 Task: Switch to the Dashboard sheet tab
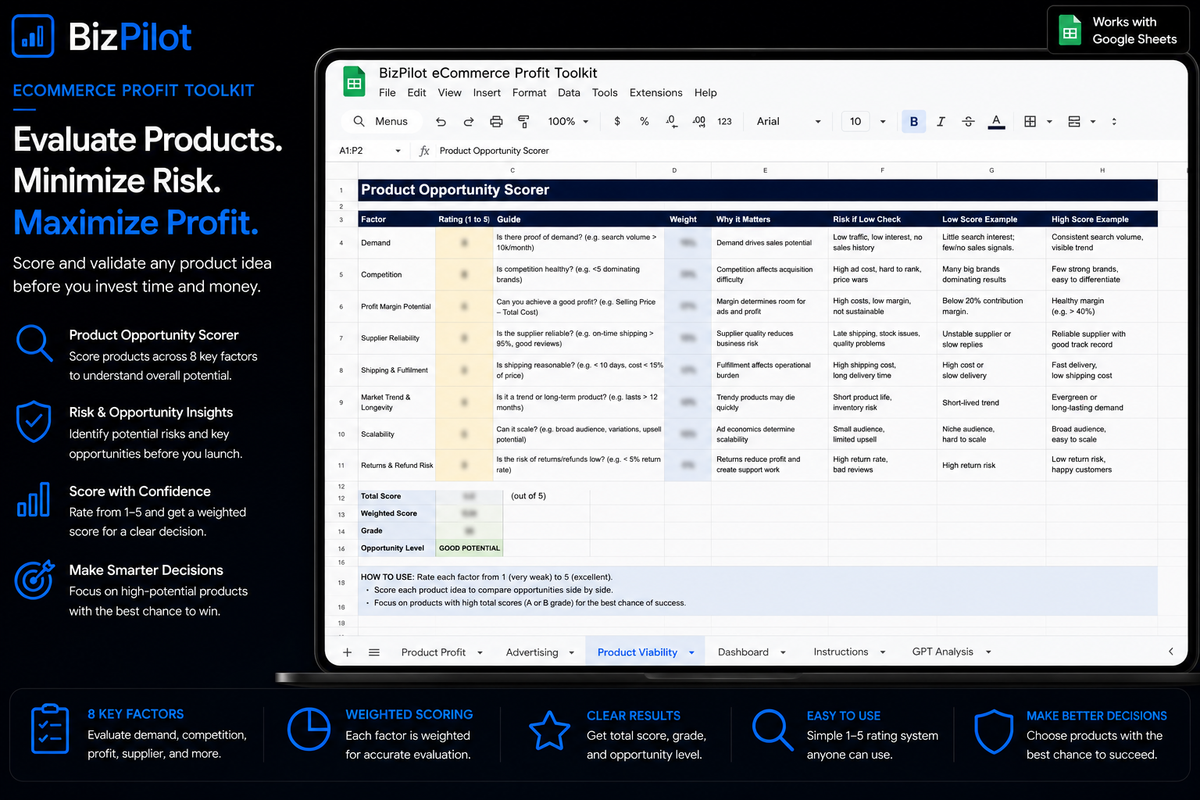[x=743, y=652]
